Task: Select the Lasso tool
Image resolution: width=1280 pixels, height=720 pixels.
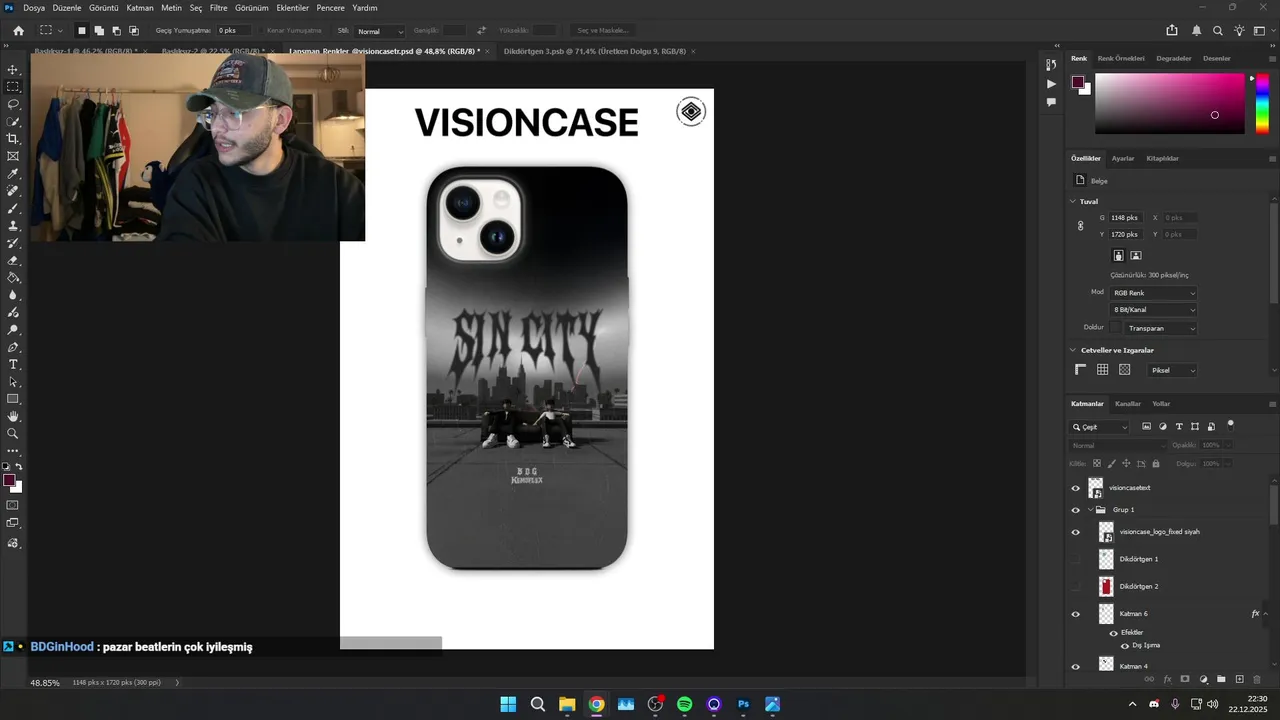Action: [13, 104]
